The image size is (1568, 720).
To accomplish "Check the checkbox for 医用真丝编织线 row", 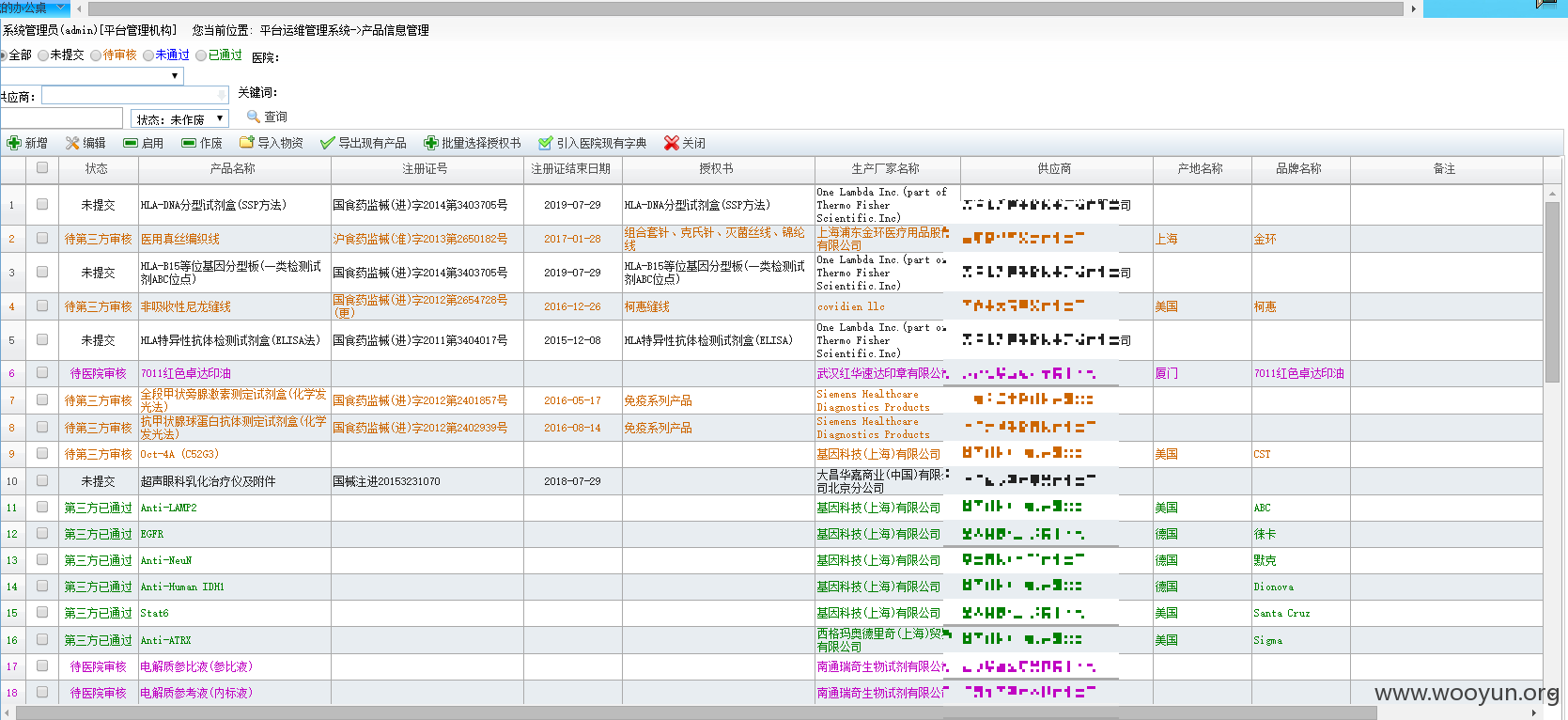I will (x=42, y=238).
